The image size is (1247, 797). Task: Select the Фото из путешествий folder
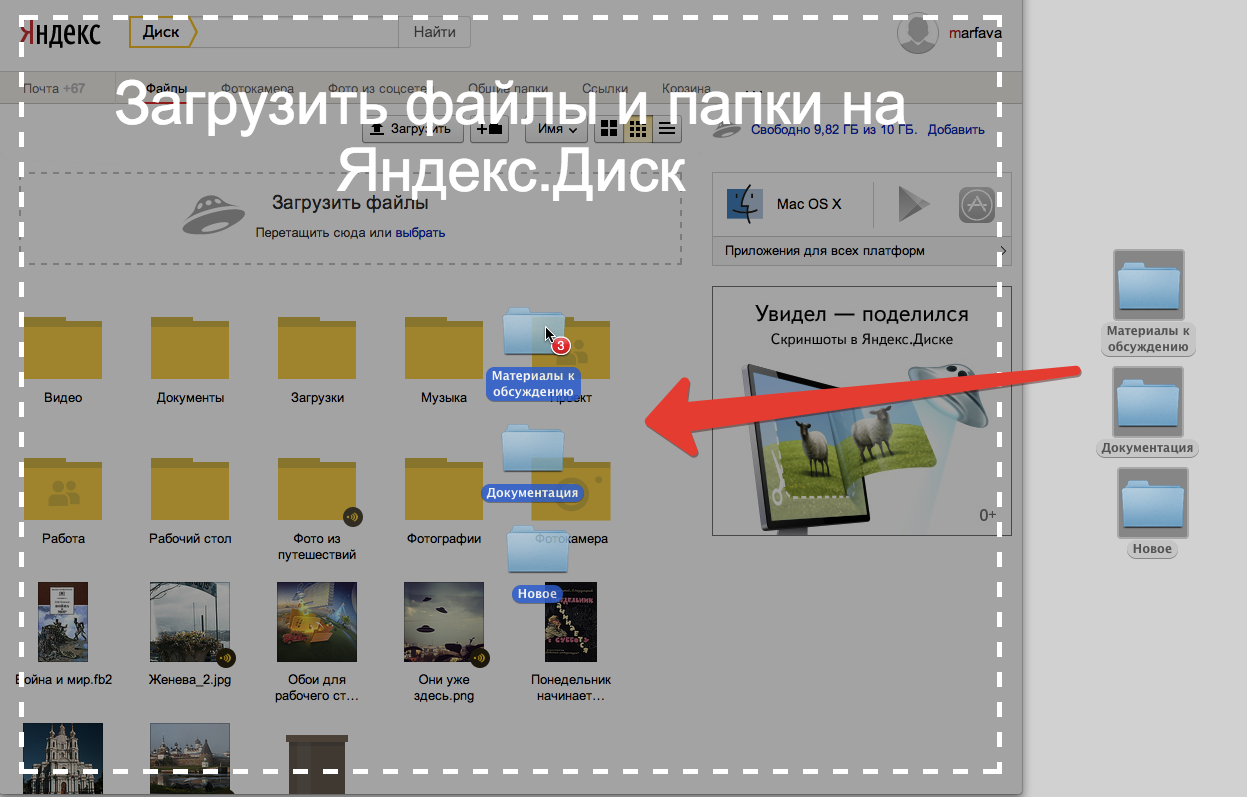tap(317, 489)
